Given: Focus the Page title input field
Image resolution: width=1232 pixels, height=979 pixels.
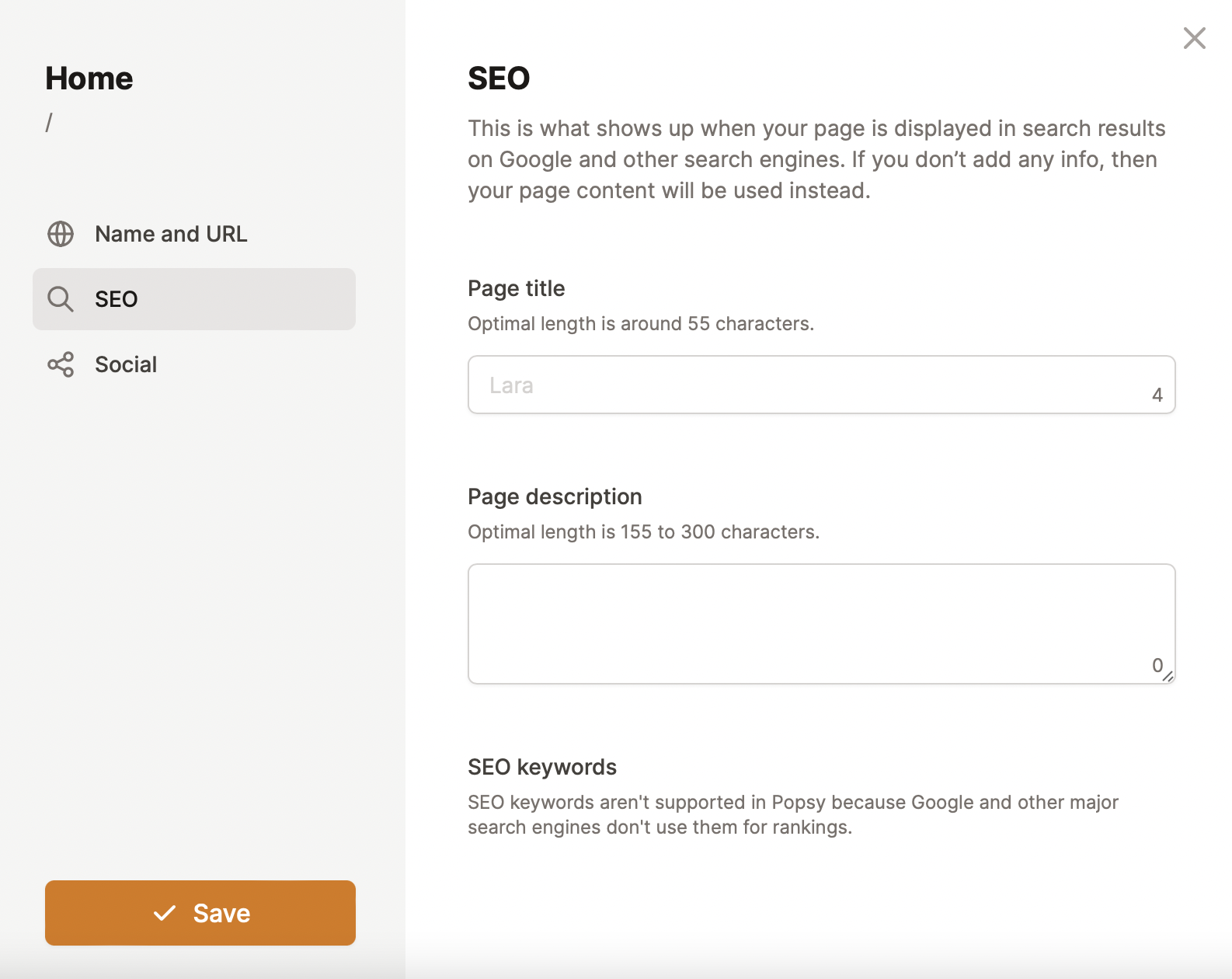Looking at the screenshot, I should [x=808, y=385].
